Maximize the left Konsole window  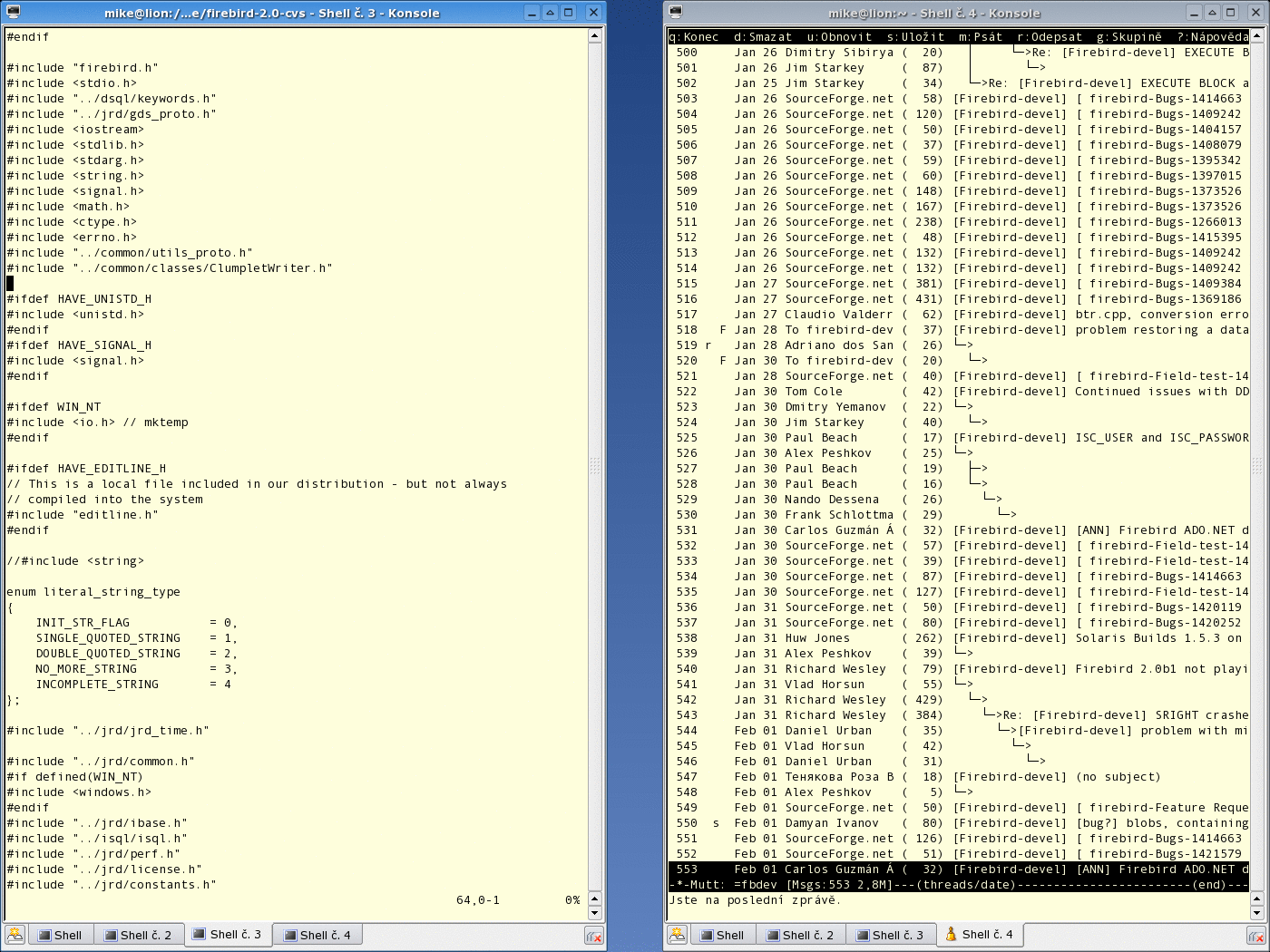tap(569, 13)
